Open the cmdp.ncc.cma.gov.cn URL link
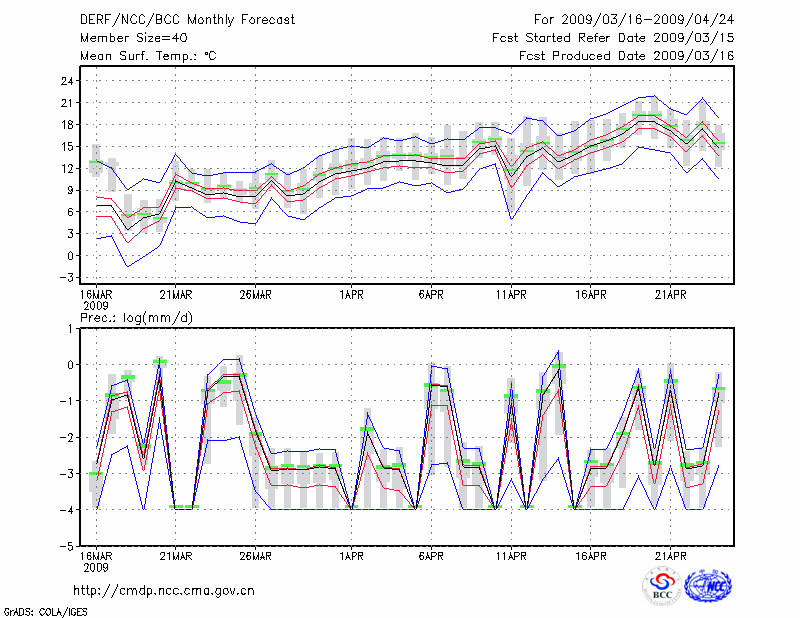This screenshot has width=800, height=618. tap(164, 590)
